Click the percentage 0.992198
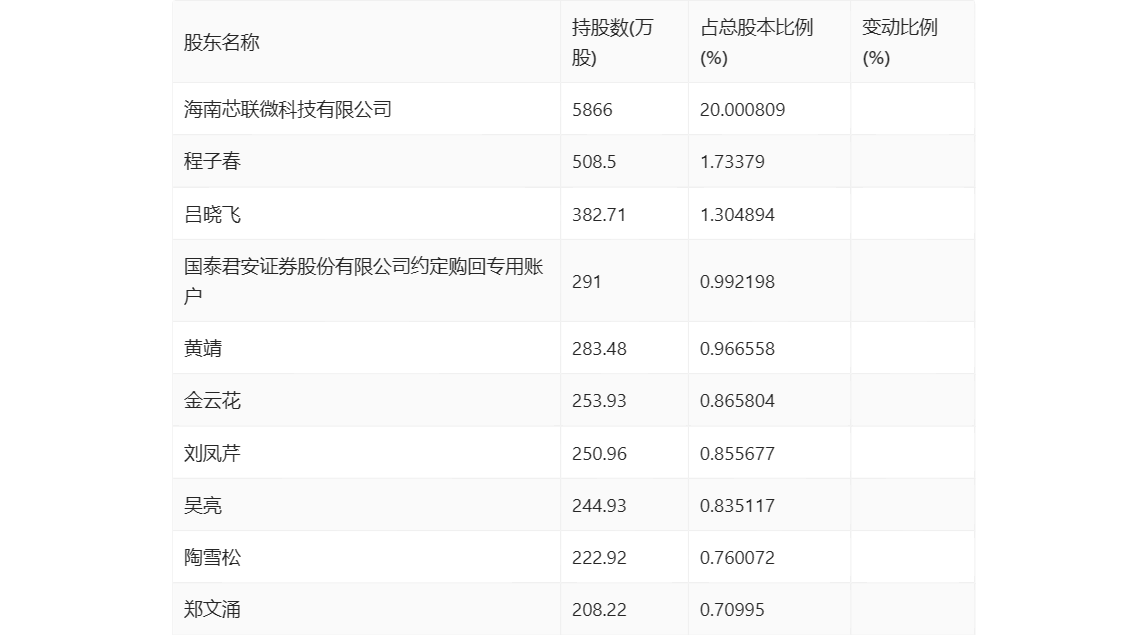The height and width of the screenshot is (635, 1148). pos(737,282)
